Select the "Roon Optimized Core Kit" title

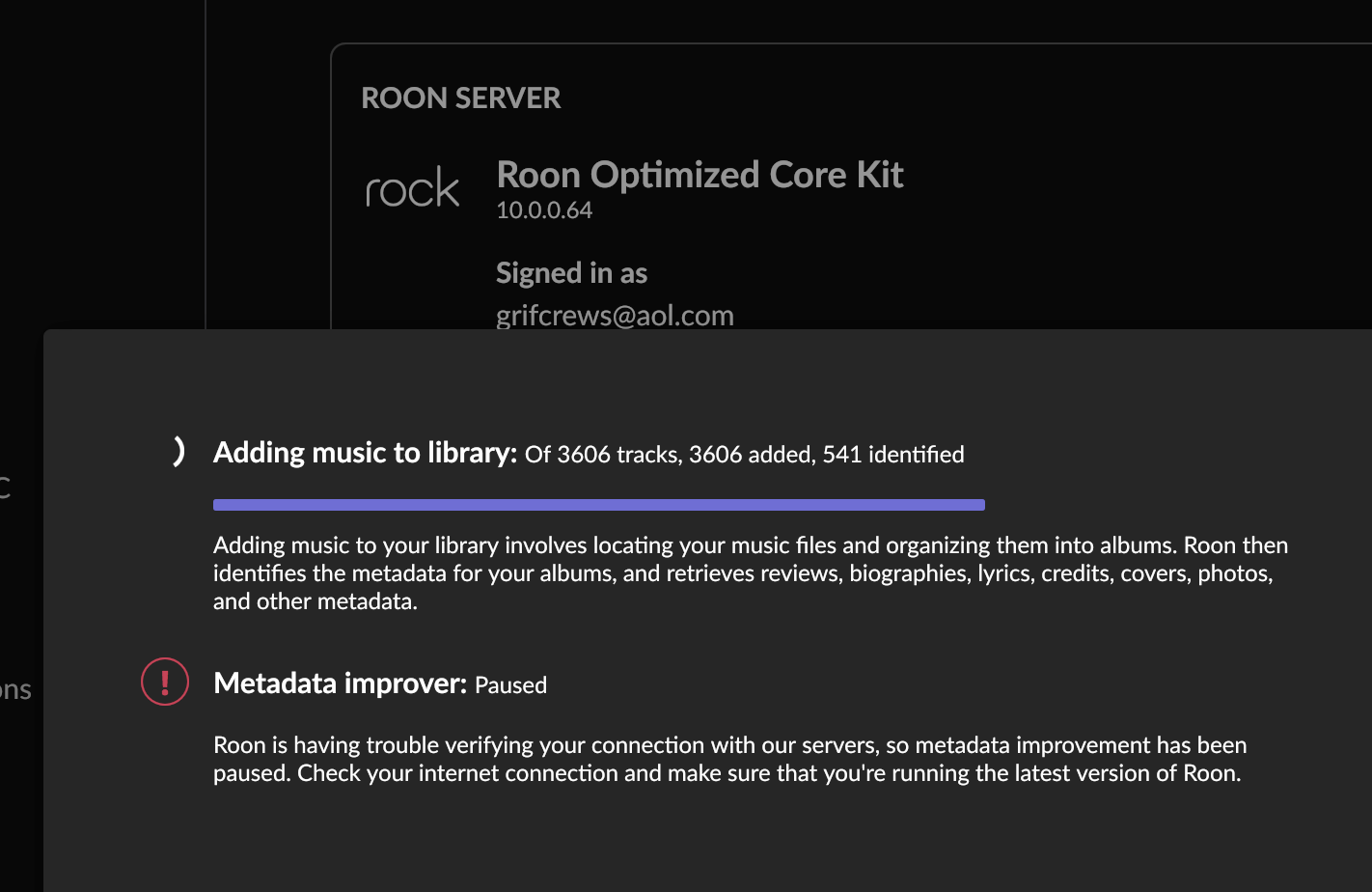tap(700, 175)
